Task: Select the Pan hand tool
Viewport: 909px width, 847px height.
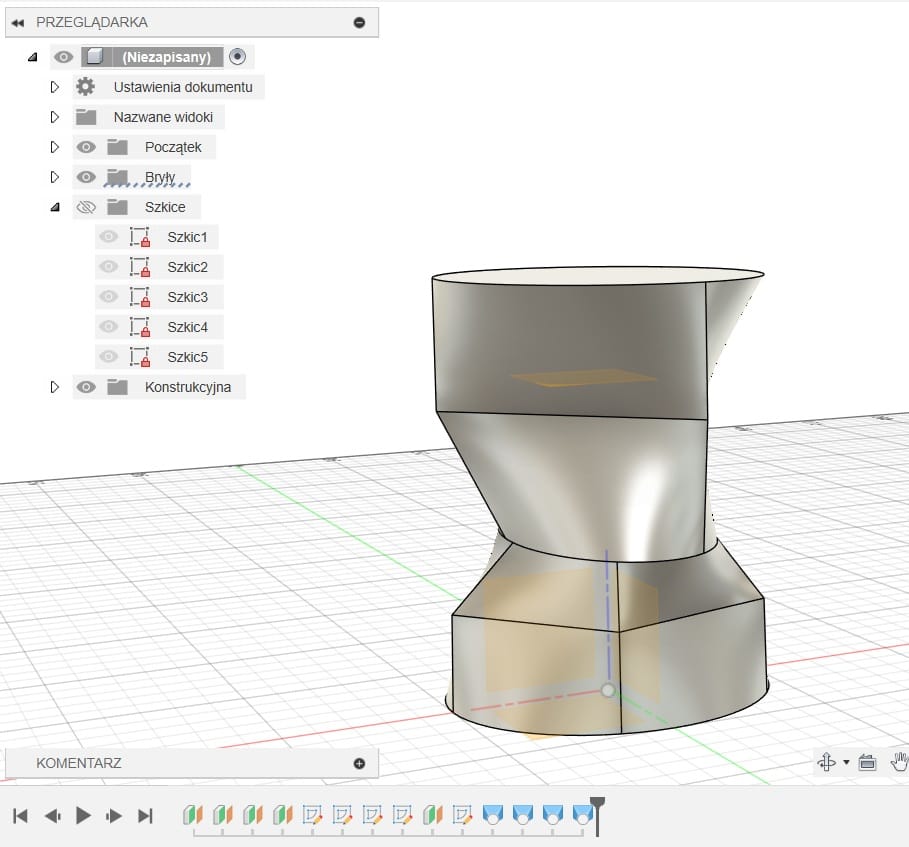Action: 900,762
